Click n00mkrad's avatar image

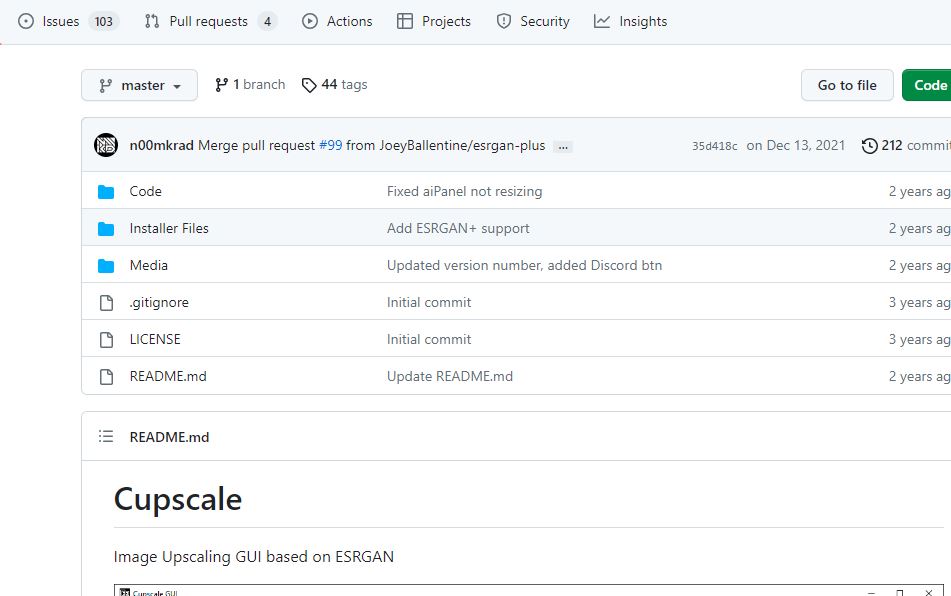click(106, 146)
